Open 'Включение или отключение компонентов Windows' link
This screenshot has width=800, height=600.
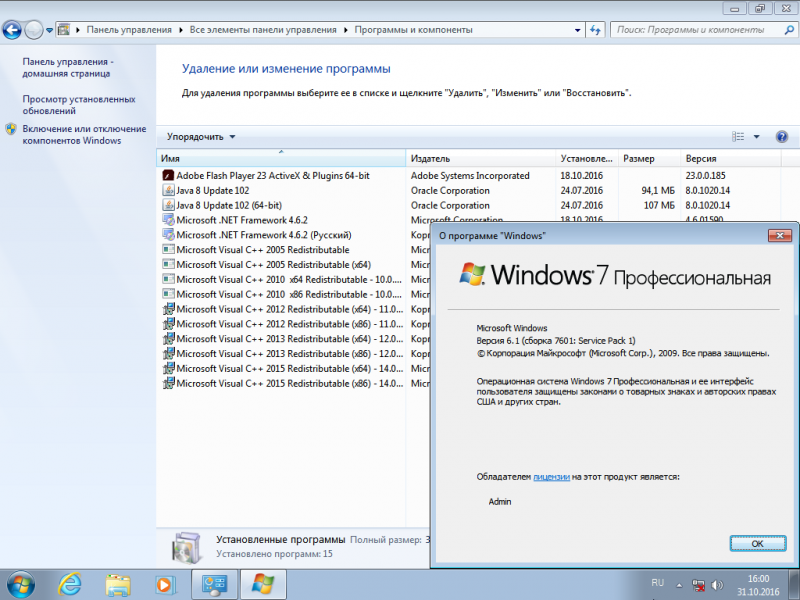(x=84, y=135)
